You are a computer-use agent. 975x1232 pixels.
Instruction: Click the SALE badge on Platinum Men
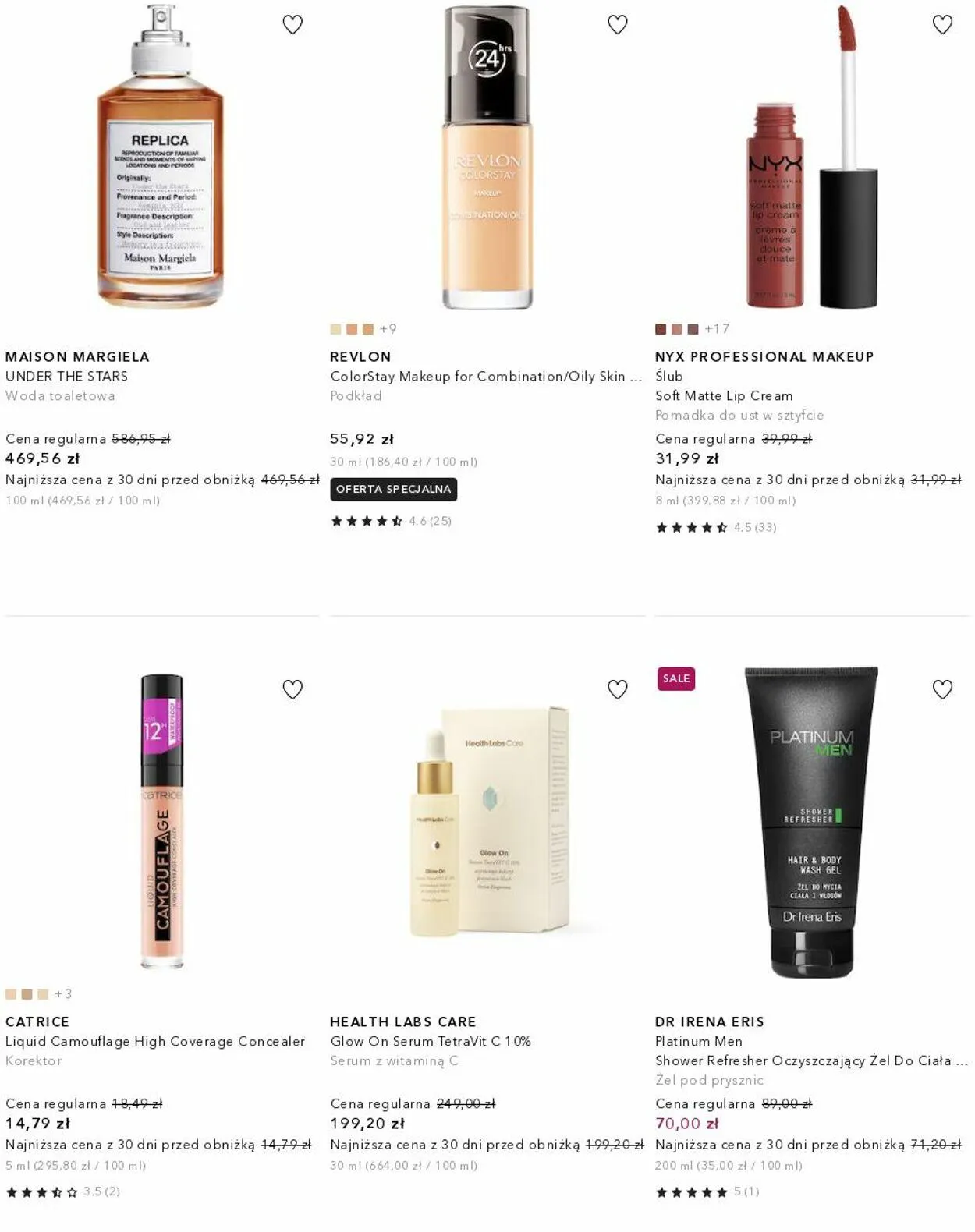[x=675, y=678]
